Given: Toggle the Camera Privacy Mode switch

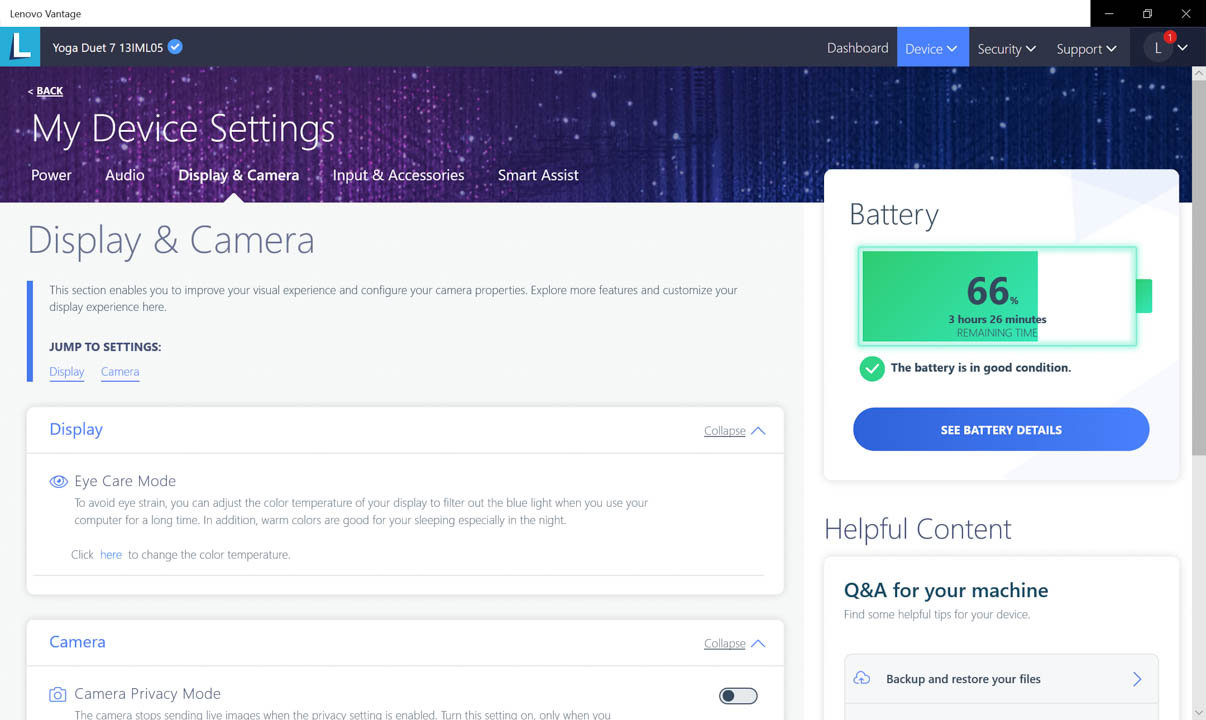Looking at the screenshot, I should coord(738,696).
